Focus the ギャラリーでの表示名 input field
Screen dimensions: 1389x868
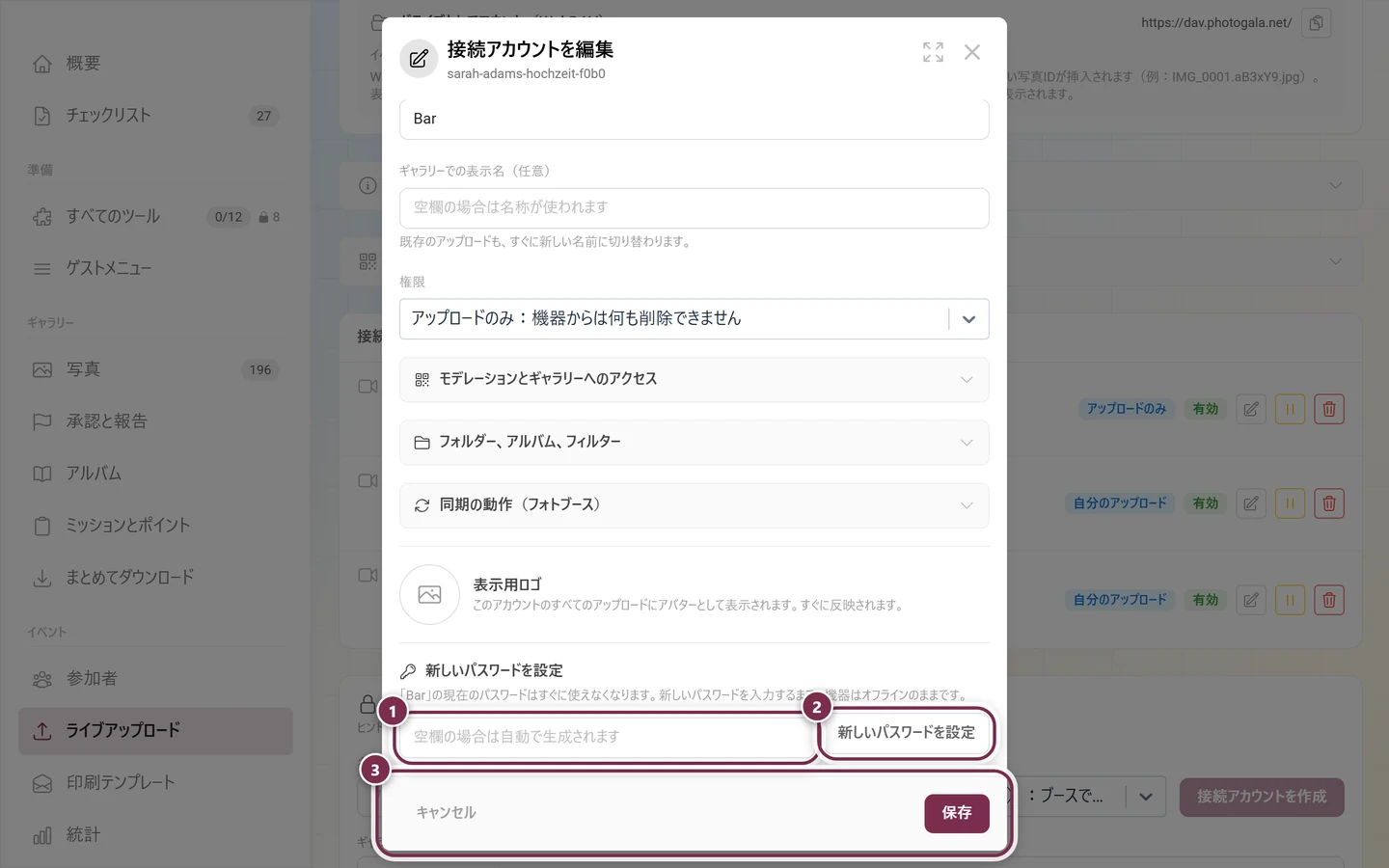[x=694, y=208]
